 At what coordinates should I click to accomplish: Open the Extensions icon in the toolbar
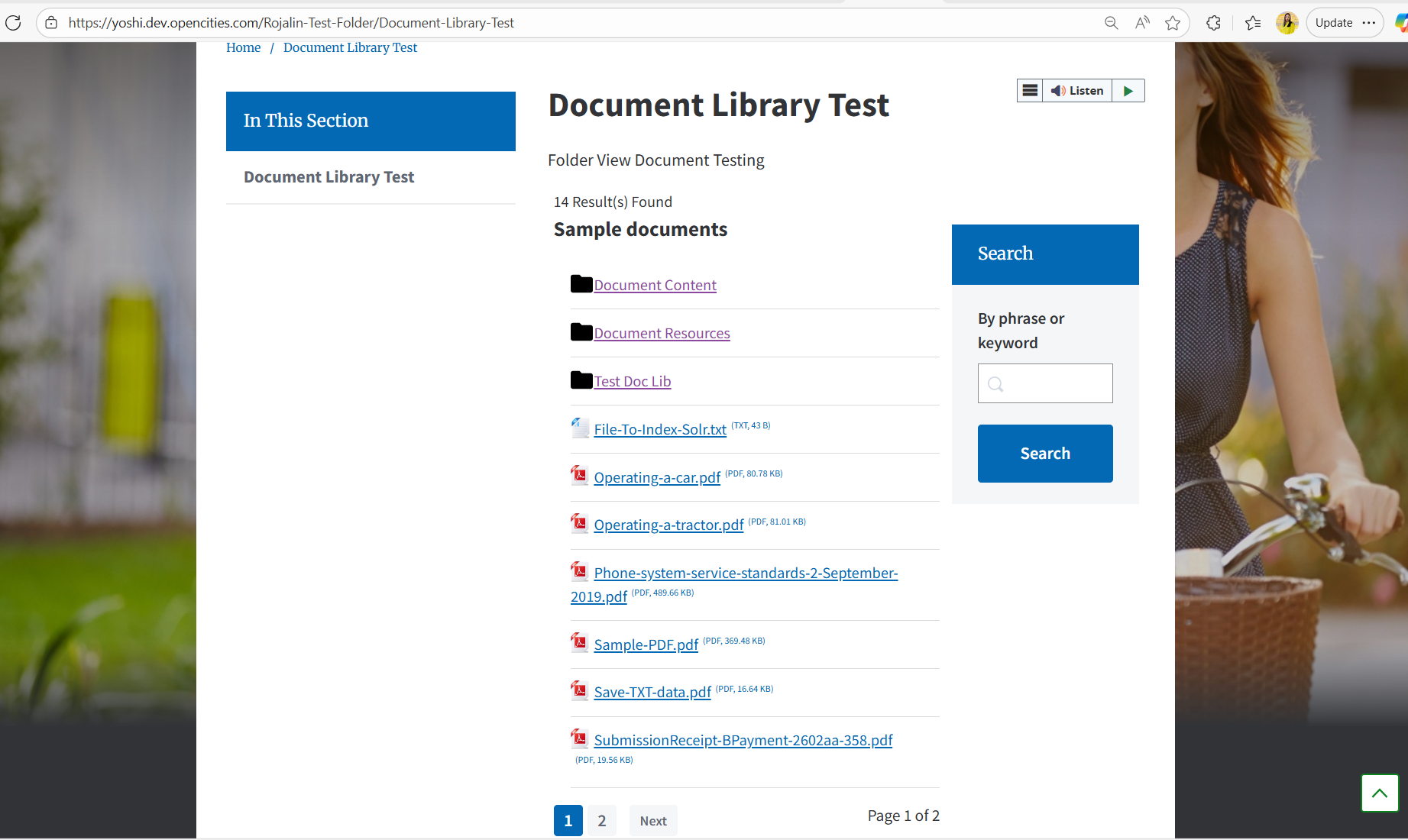pyautogui.click(x=1212, y=22)
